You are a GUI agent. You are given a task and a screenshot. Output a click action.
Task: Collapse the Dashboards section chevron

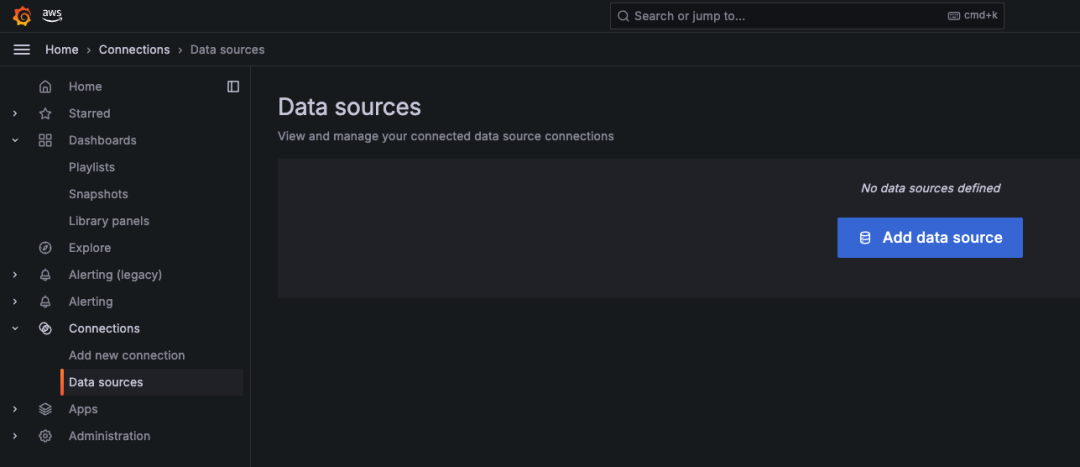coord(15,141)
